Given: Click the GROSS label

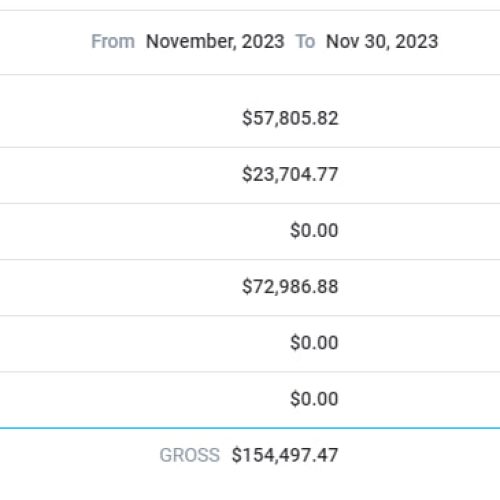Looking at the screenshot, I should 190,455.
